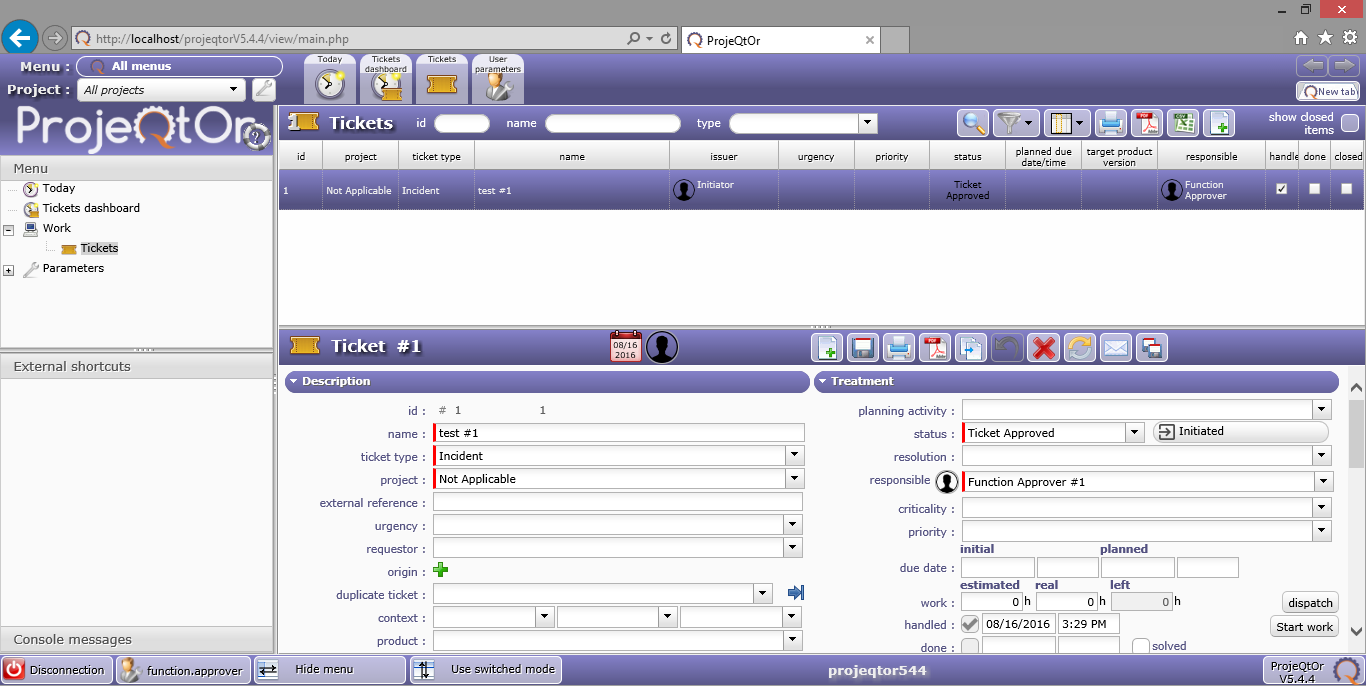Open the advanced filter funnel dropdown
1366x686 pixels.
click(x=1016, y=123)
